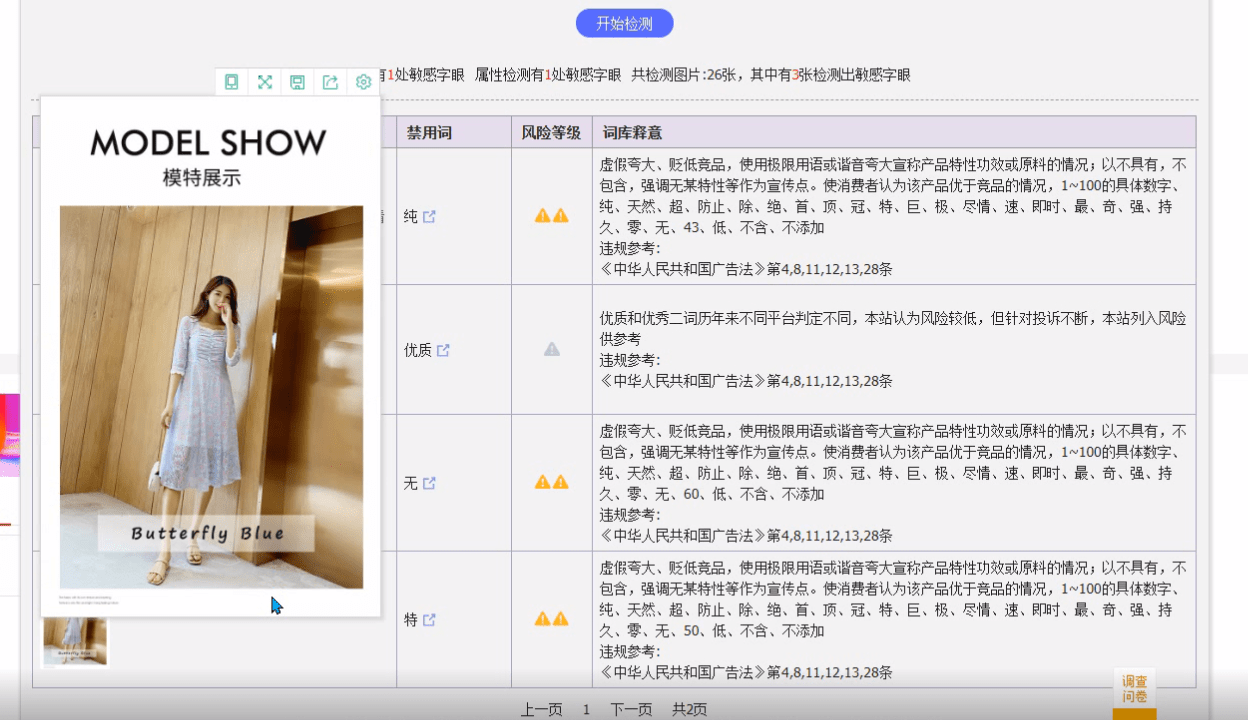Click the crop frame icon in preview toolbar
1248x720 pixels.
[232, 82]
